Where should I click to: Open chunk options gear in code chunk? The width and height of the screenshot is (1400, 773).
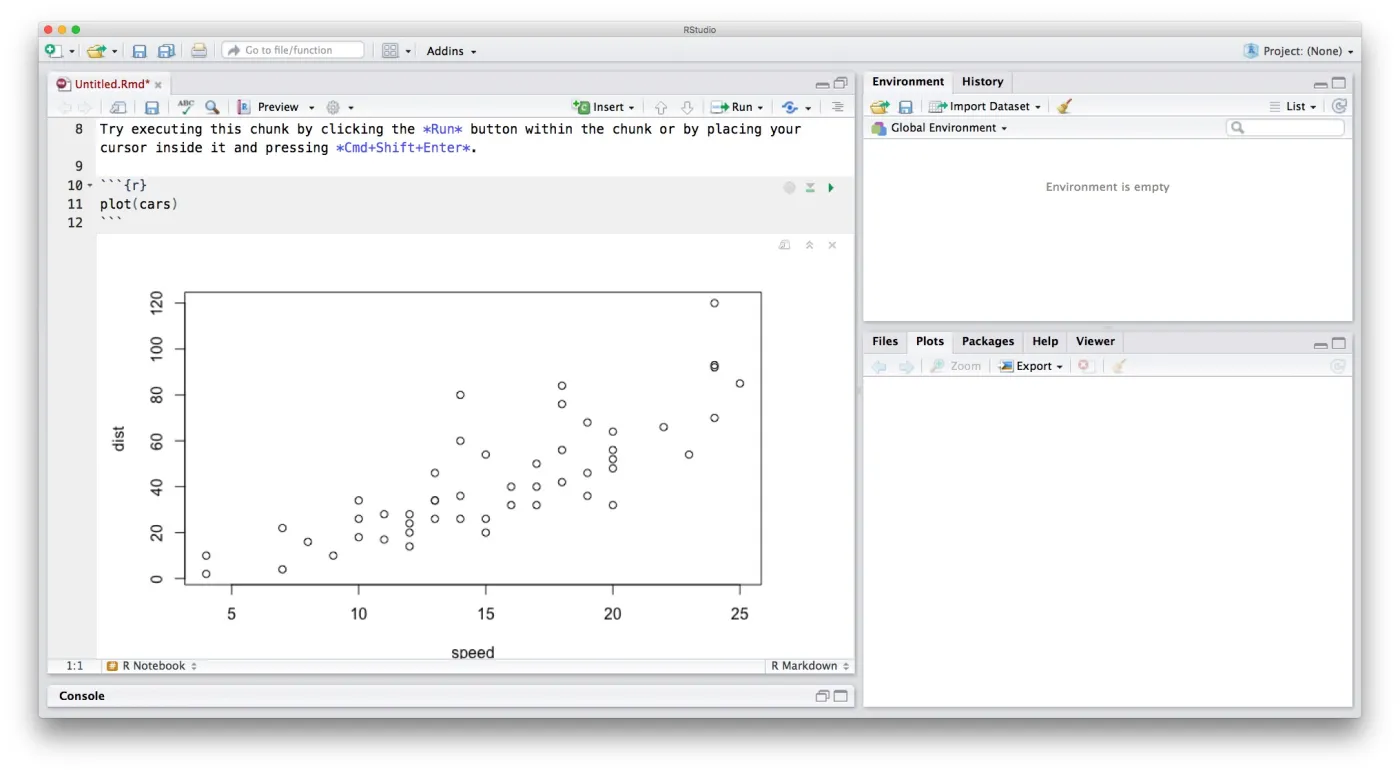click(x=789, y=188)
